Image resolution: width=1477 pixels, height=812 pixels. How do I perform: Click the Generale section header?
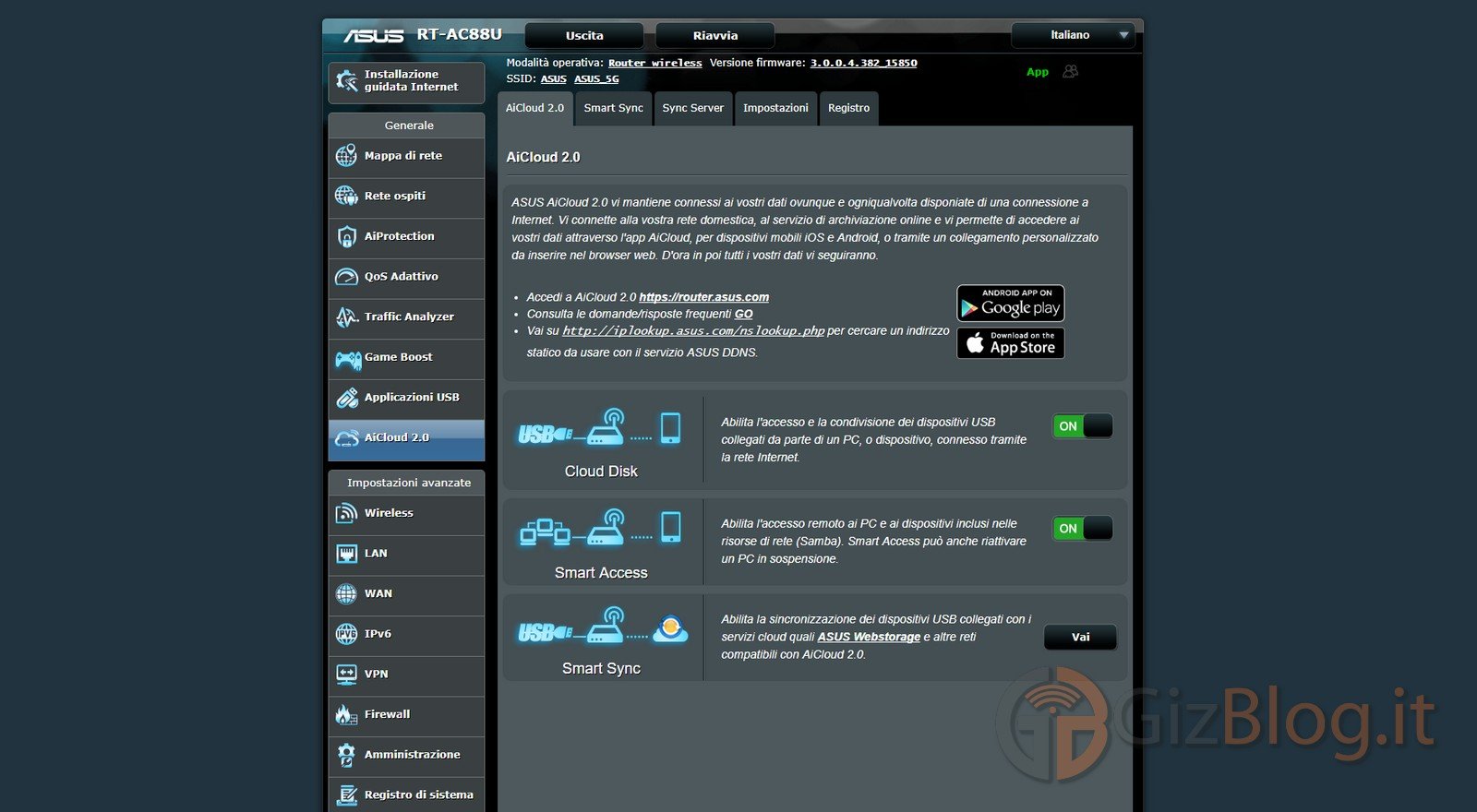(409, 125)
